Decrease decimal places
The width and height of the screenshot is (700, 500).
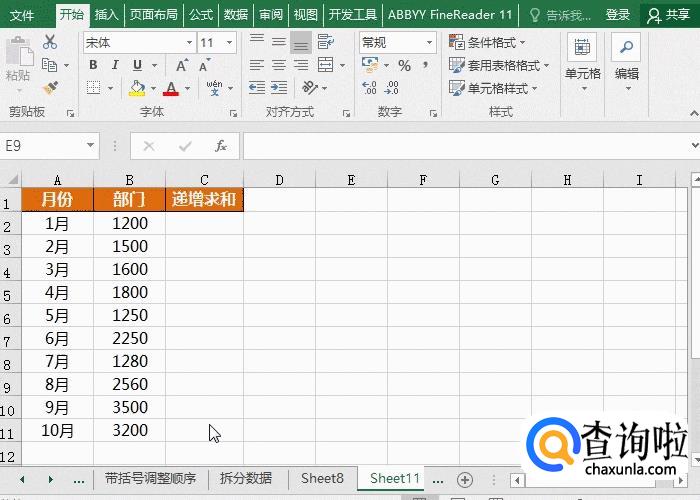coord(392,88)
